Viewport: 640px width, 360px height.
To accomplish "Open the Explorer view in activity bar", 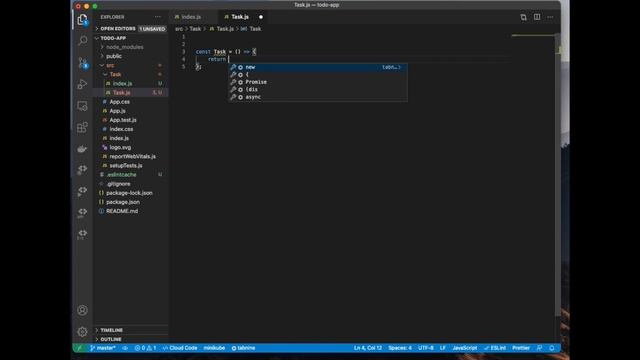I will (x=82, y=20).
